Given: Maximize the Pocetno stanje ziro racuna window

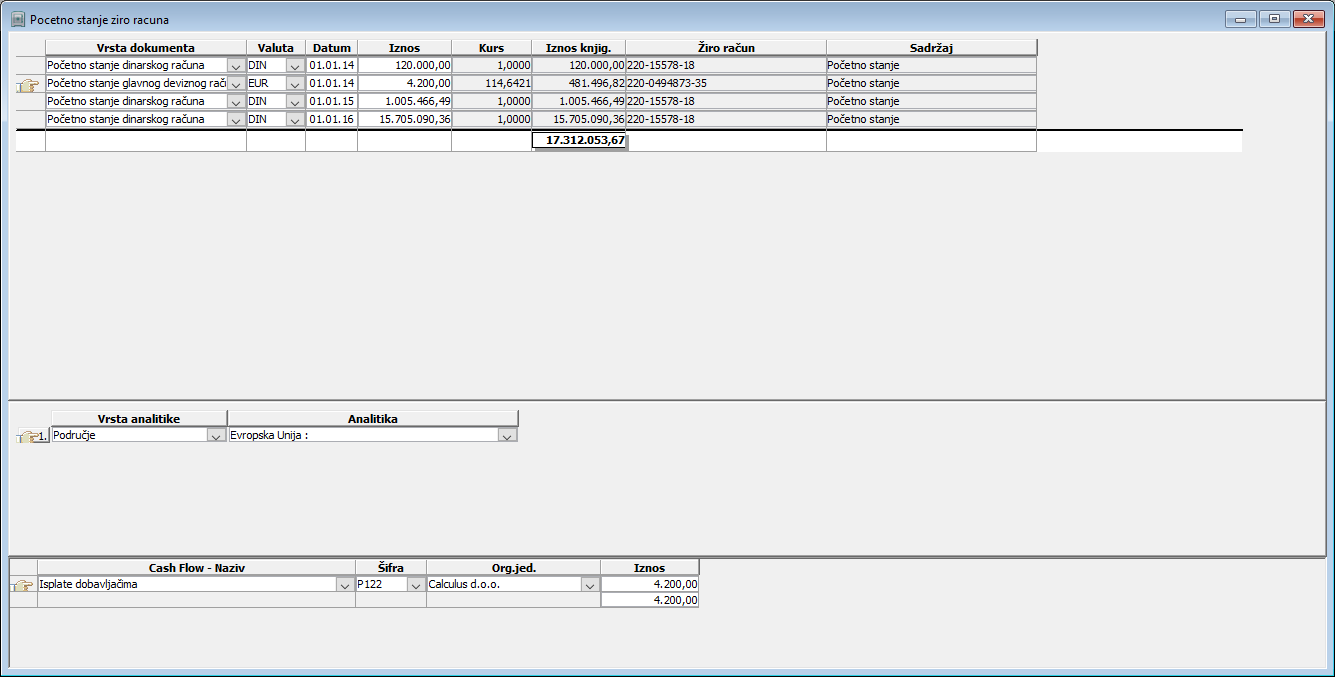Looking at the screenshot, I should pos(1274,19).
